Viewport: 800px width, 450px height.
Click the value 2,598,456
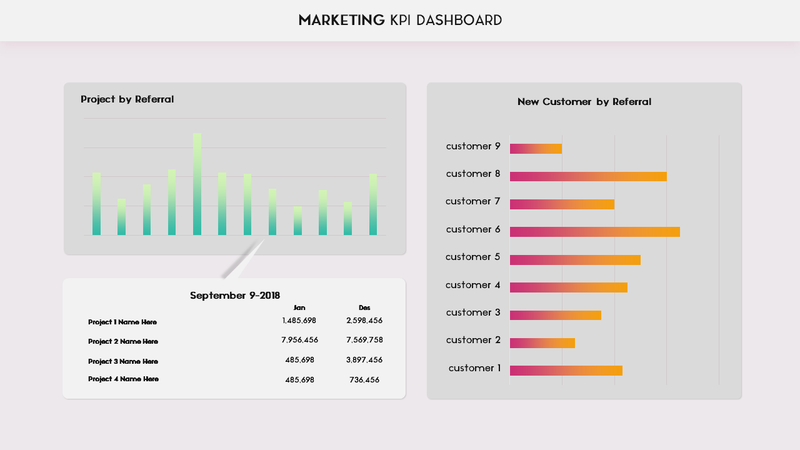(x=364, y=320)
